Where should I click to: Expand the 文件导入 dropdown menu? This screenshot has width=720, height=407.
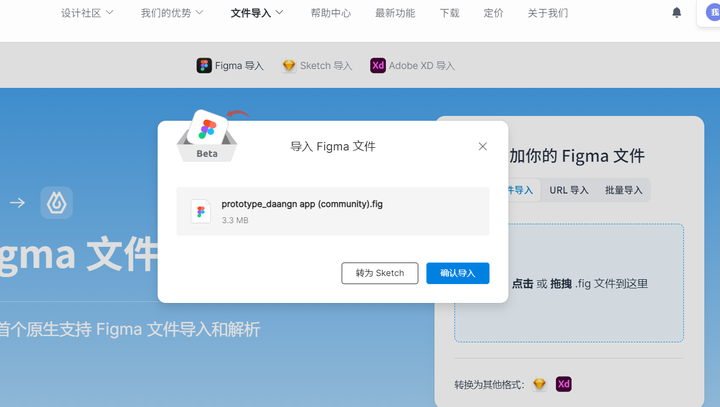(257, 13)
